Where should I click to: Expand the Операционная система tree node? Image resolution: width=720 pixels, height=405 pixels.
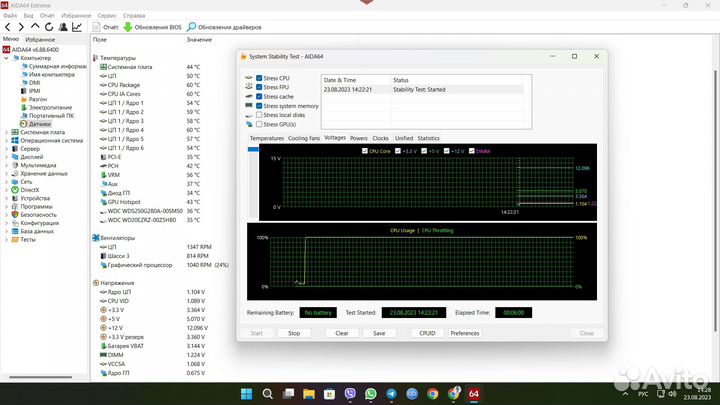tap(6, 141)
